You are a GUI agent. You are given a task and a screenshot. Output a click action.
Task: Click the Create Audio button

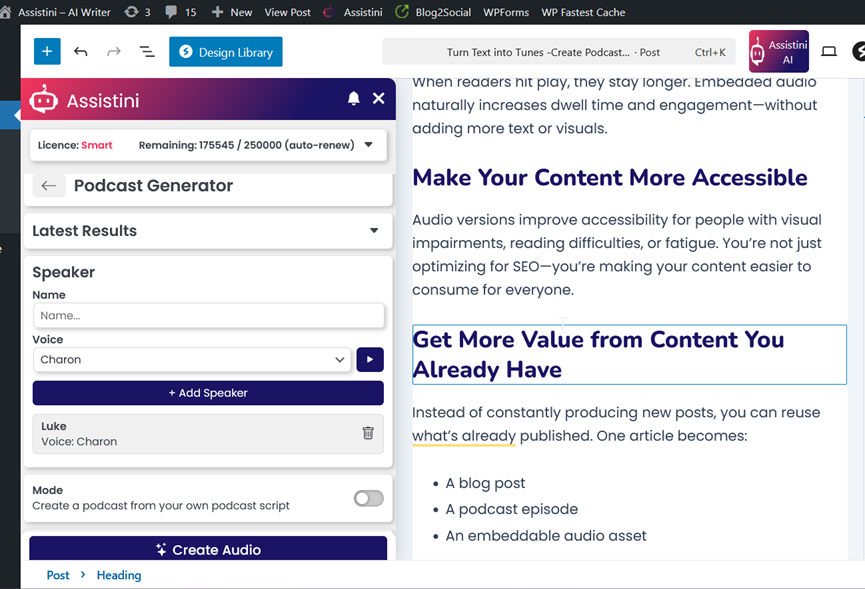pos(207,549)
